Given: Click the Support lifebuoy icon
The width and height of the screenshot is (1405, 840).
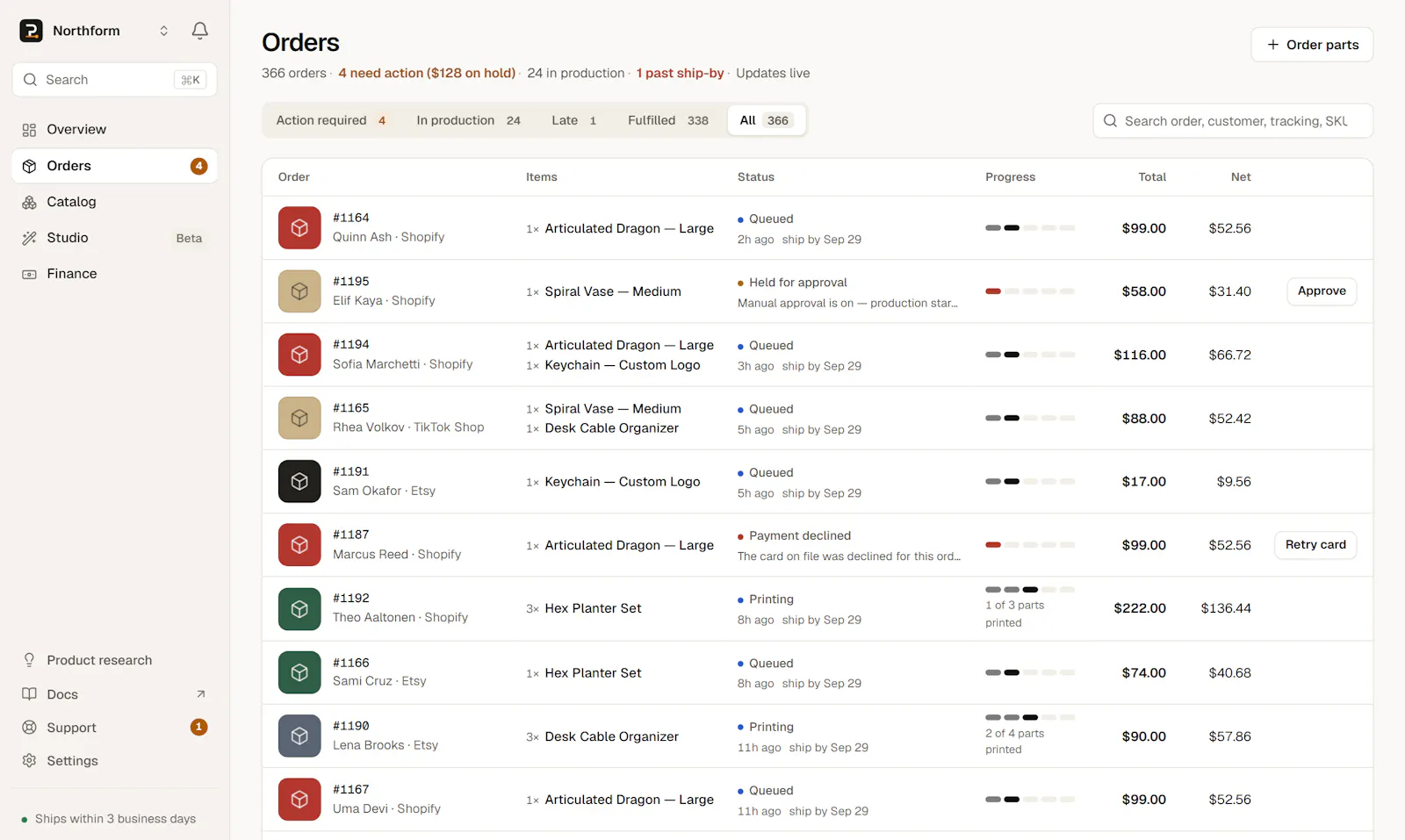Looking at the screenshot, I should click(x=29, y=728).
